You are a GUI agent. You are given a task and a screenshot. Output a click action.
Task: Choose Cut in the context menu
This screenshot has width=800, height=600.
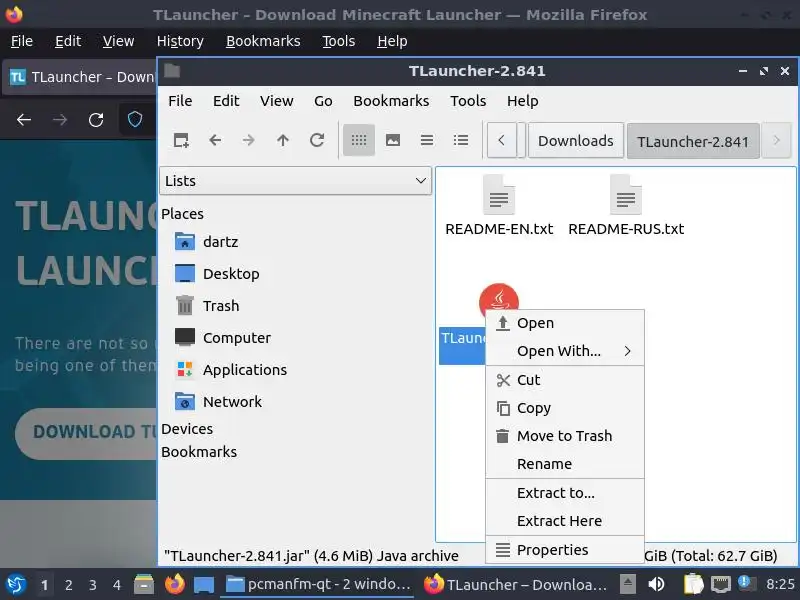pyautogui.click(x=565, y=380)
